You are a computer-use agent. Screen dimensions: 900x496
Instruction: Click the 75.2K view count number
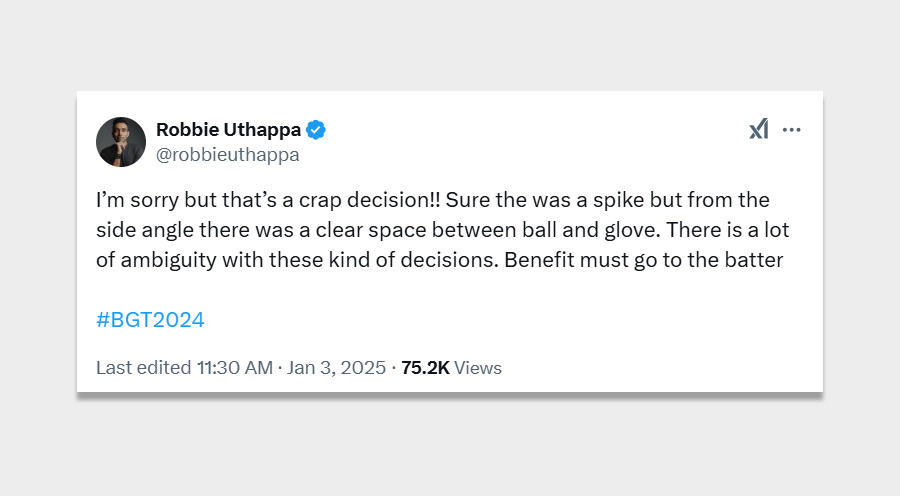(x=425, y=368)
